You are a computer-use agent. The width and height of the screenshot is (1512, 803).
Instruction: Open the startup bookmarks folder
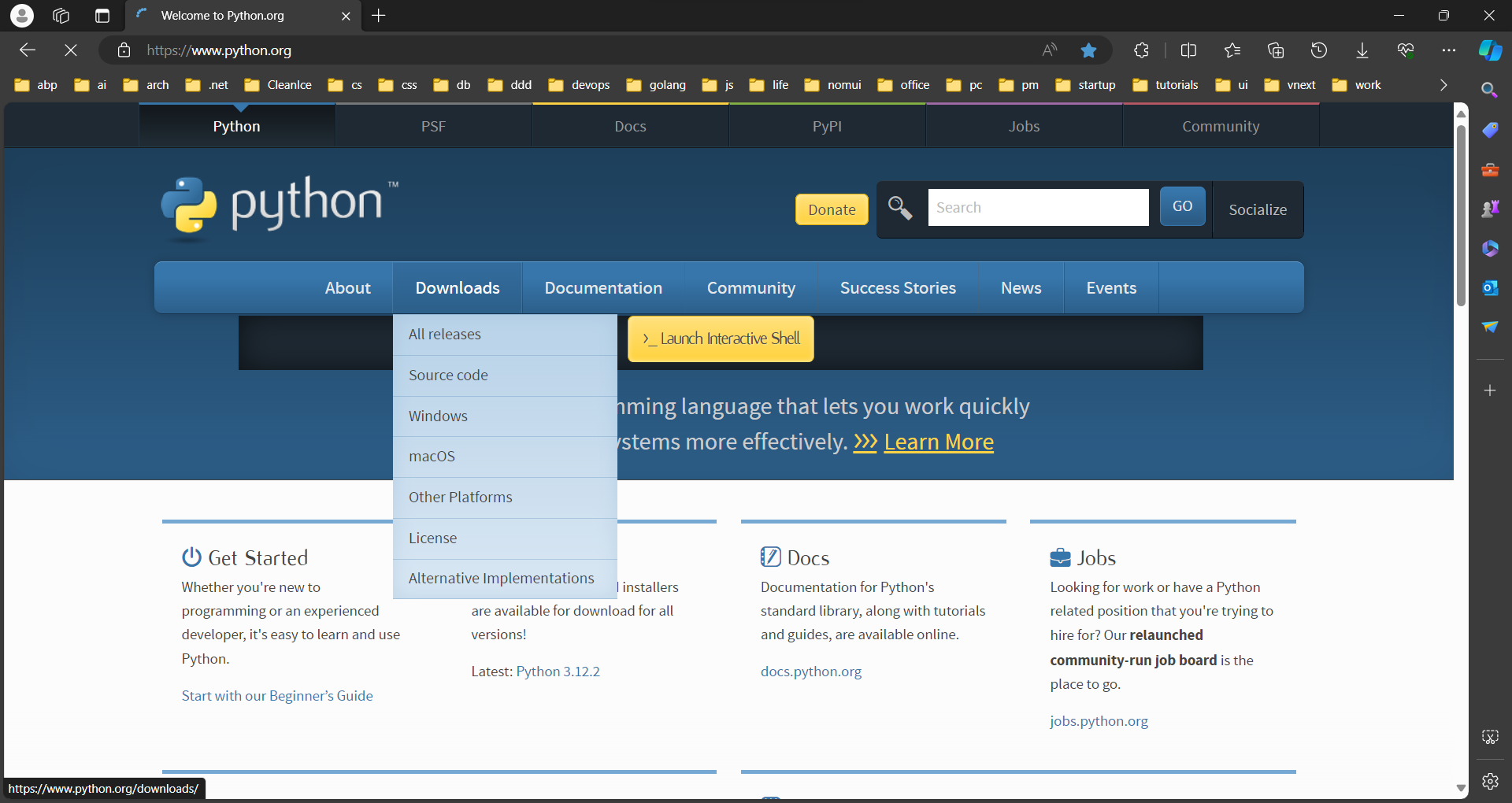(1086, 85)
